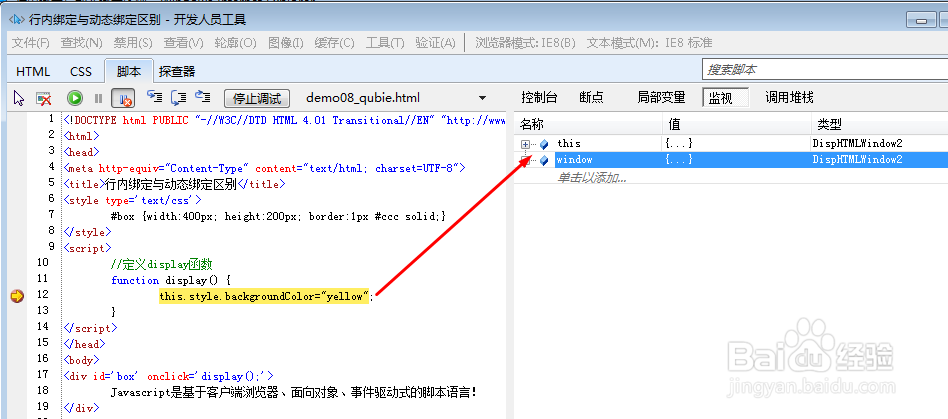This screenshot has height=419, width=948.
Task: Click the step out icon
Action: click(202, 97)
